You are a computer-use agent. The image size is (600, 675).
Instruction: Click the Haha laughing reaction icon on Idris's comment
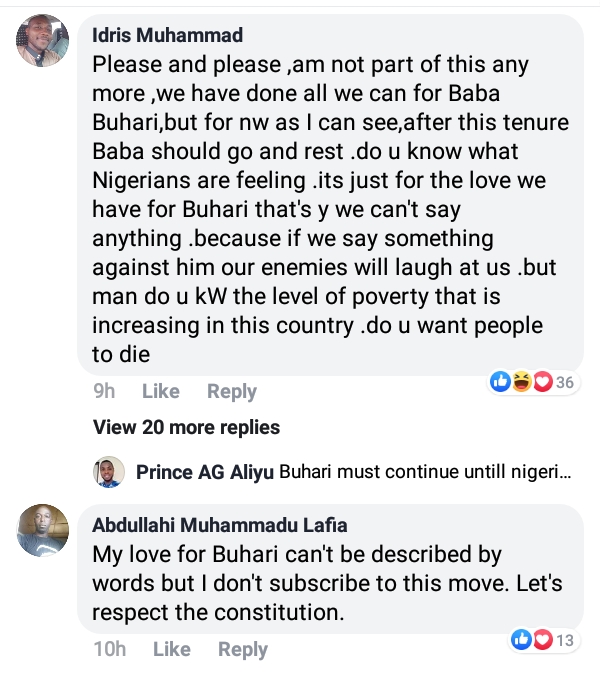click(x=522, y=381)
